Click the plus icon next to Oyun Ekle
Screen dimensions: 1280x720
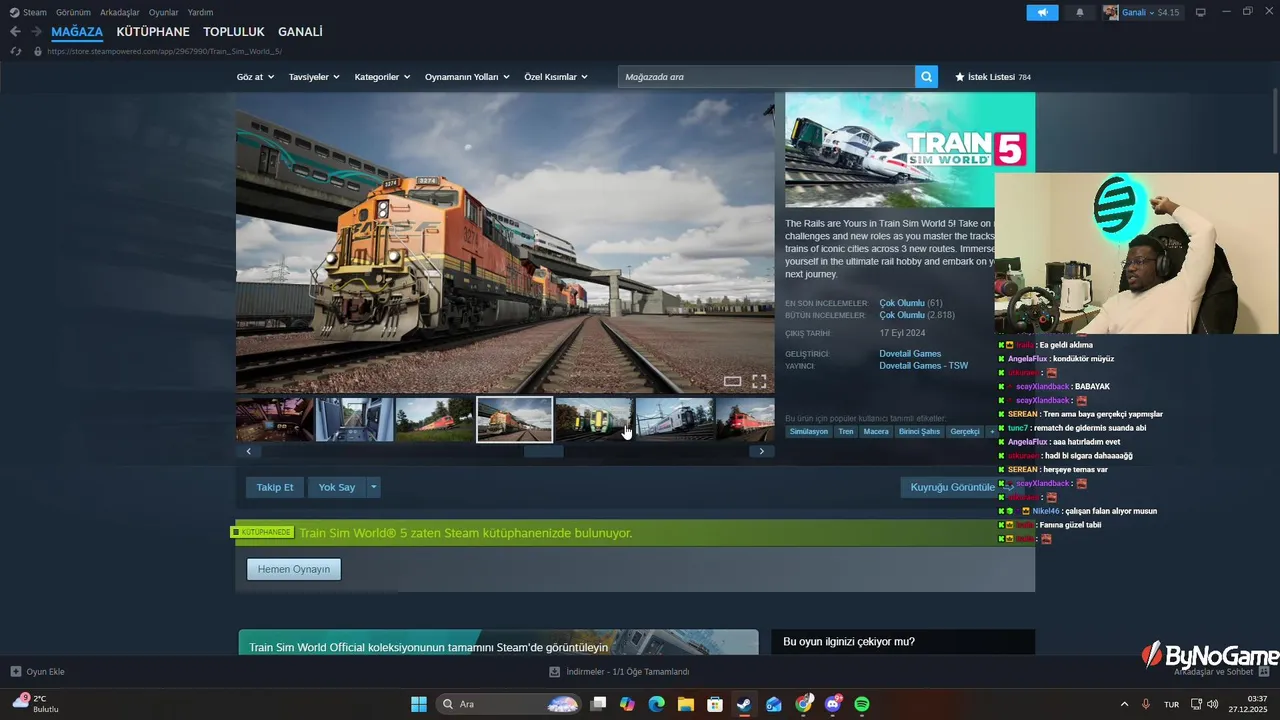(16, 671)
